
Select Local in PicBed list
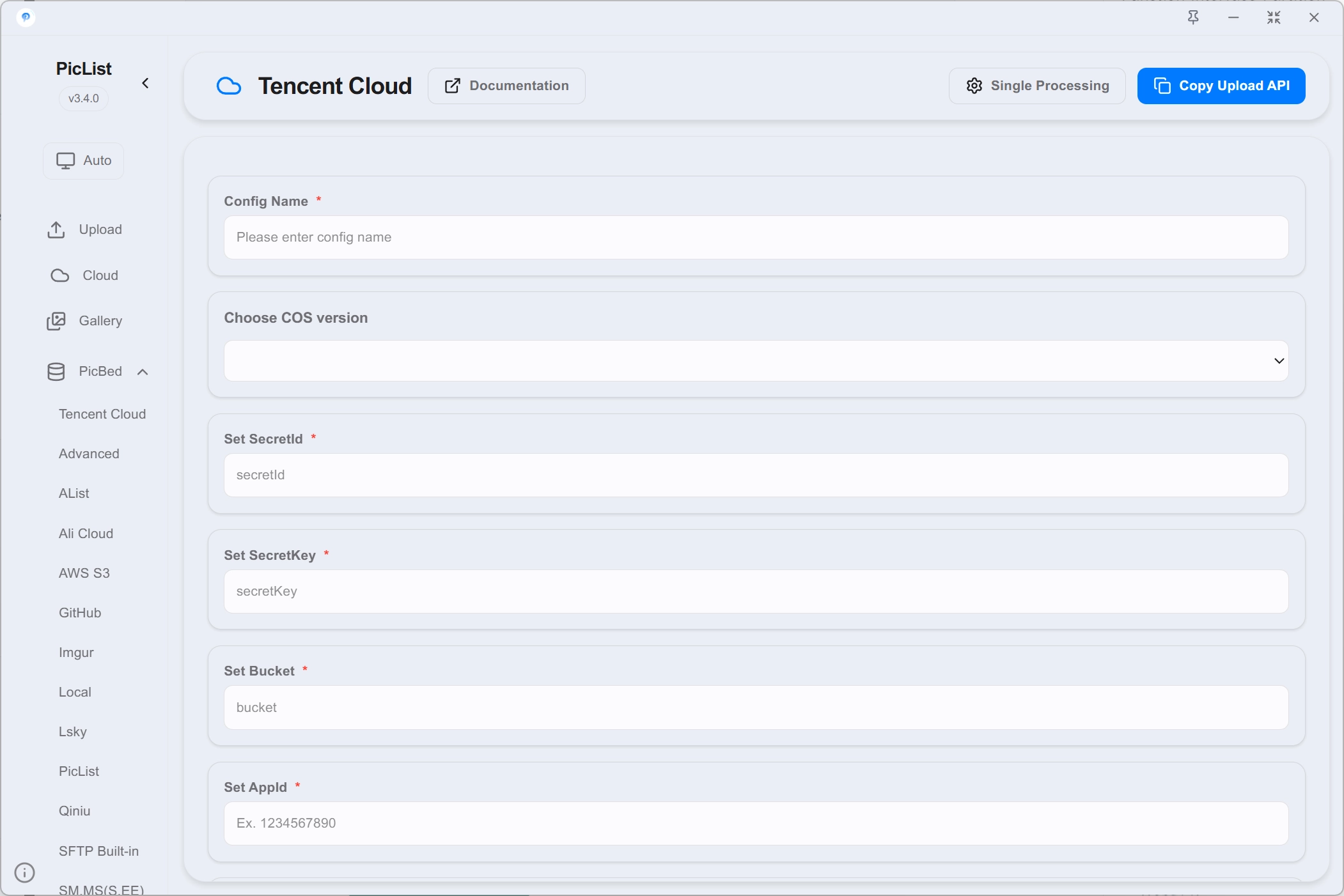pyautogui.click(x=75, y=692)
